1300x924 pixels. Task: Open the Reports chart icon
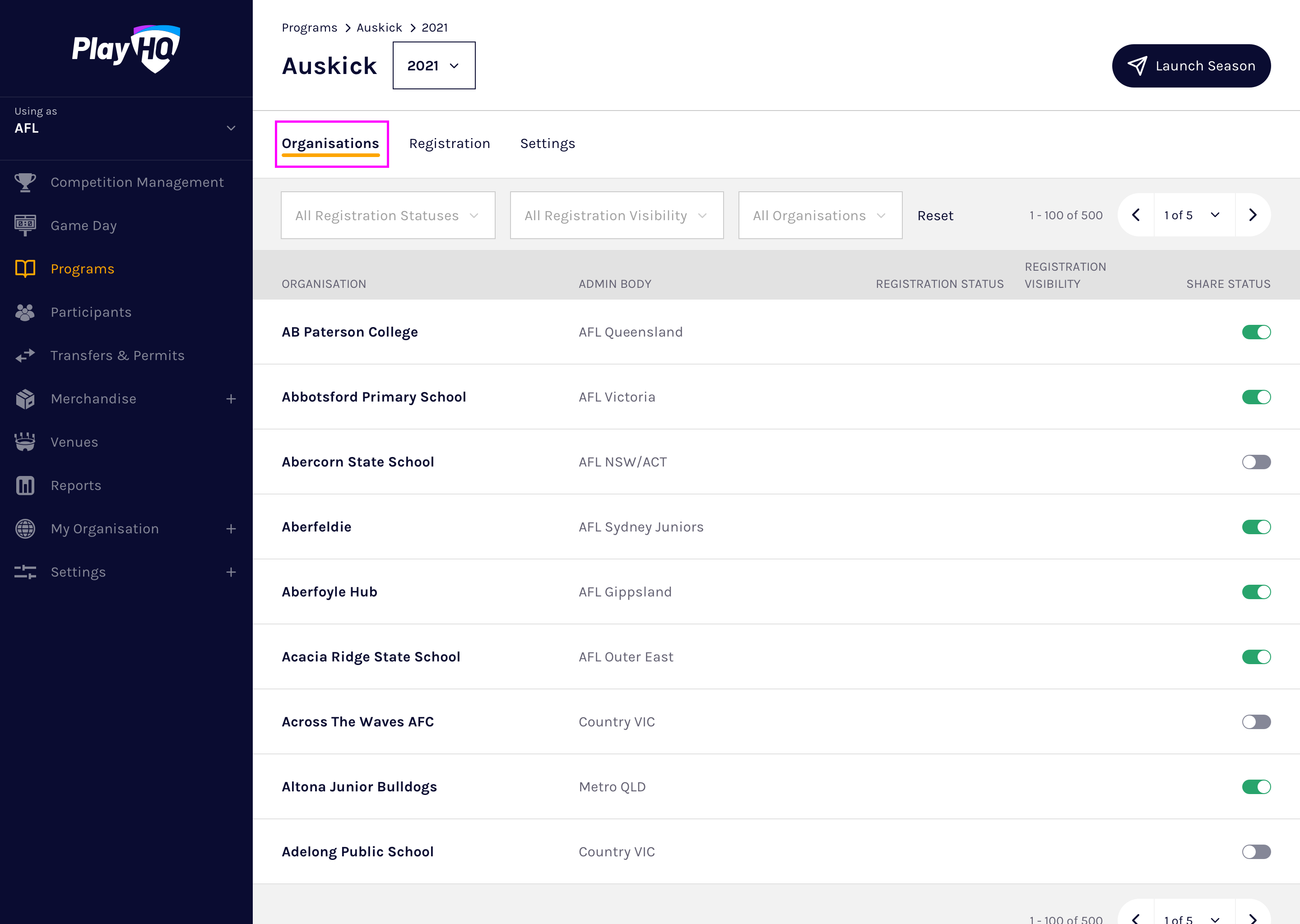tap(25, 485)
